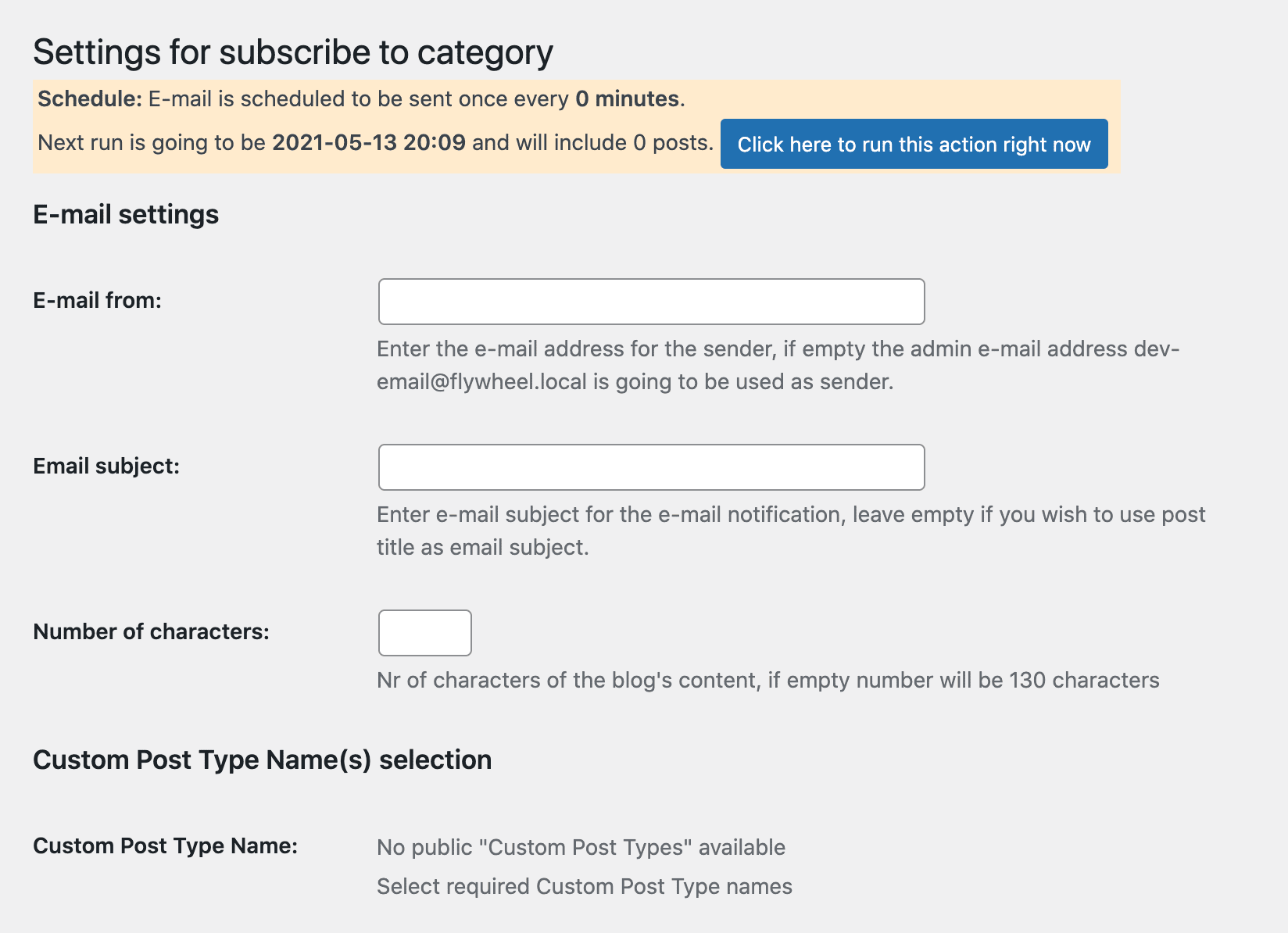The image size is (1288, 933).
Task: Click the 'Email subject:' label
Action: [106, 465]
